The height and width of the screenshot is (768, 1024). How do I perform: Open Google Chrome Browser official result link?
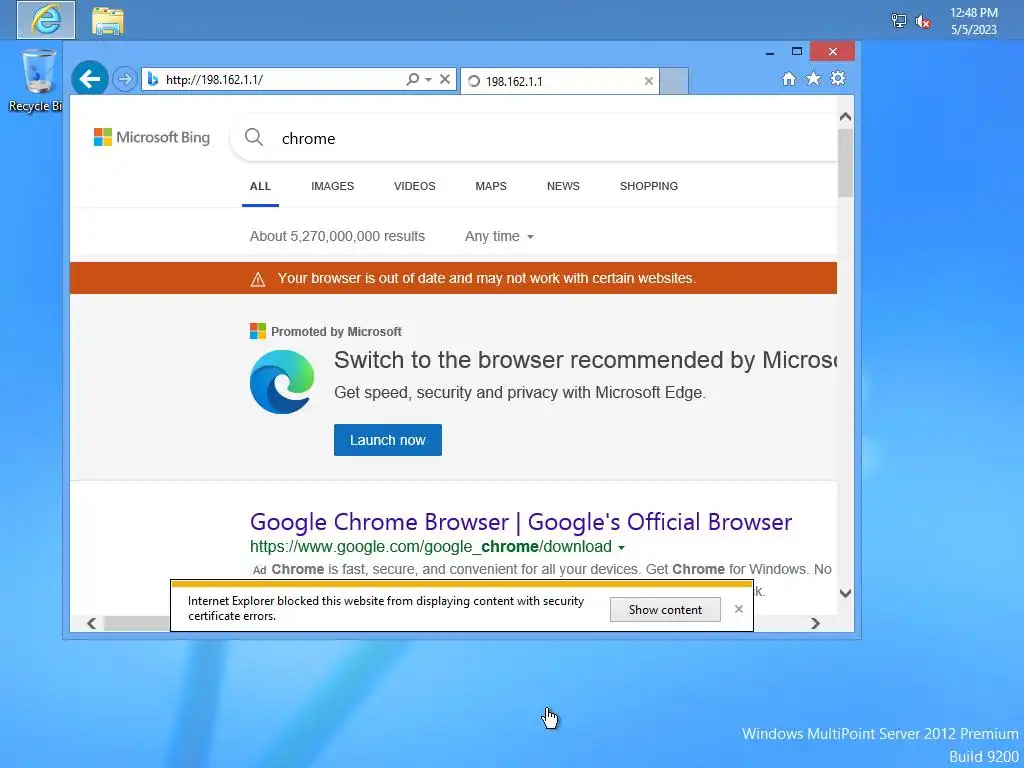pyautogui.click(x=521, y=522)
